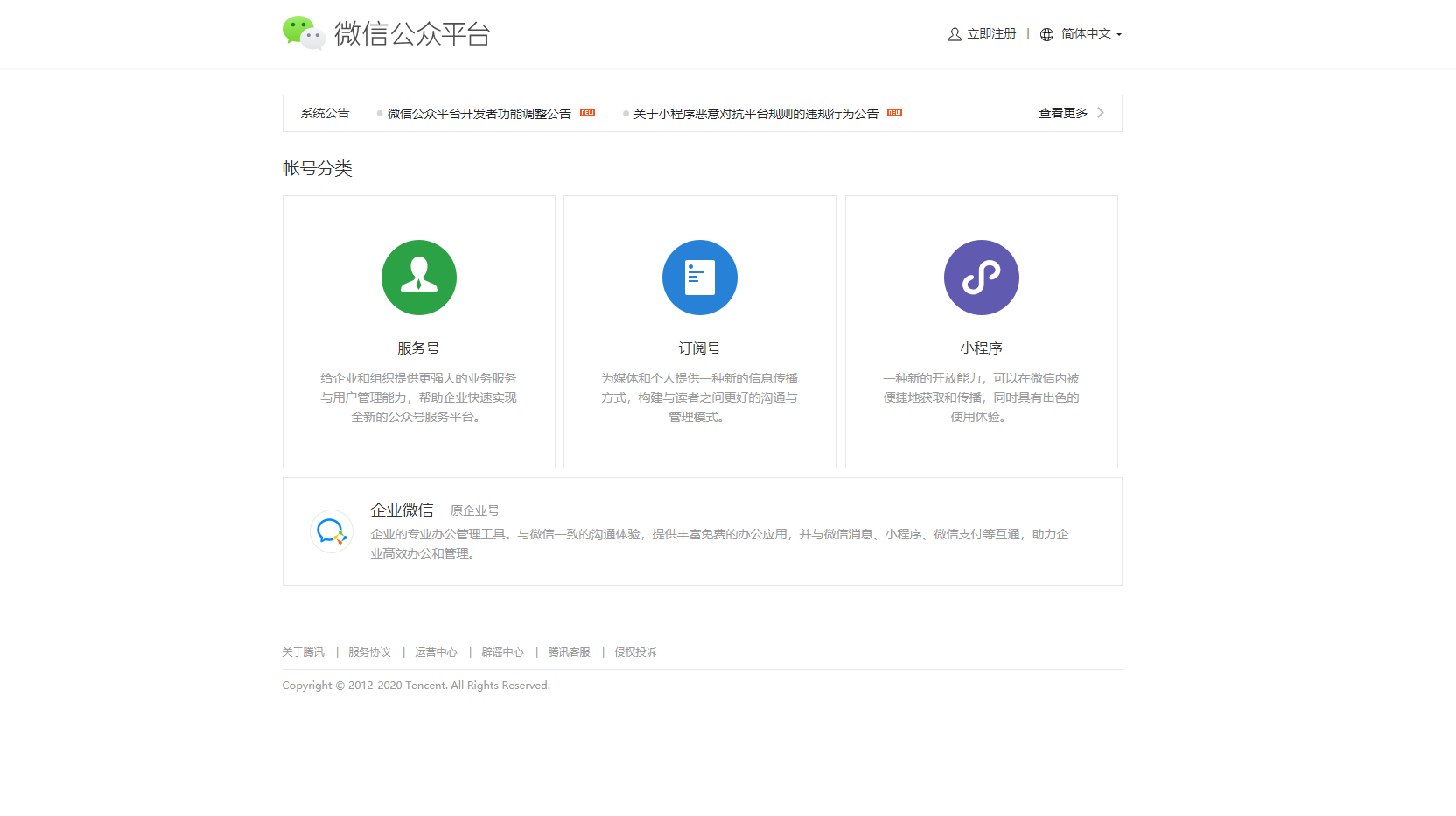Open the 腾讯客服 footer link
Viewport: 1456px width, 816px height.
[x=569, y=652]
